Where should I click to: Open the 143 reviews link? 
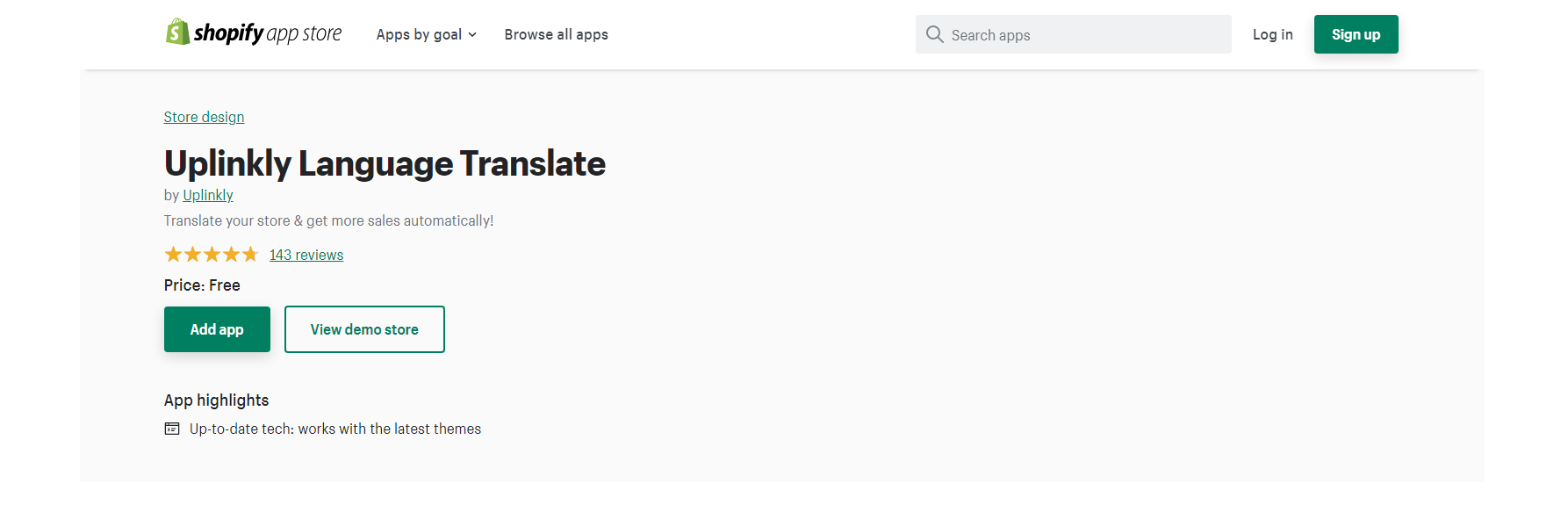click(306, 255)
